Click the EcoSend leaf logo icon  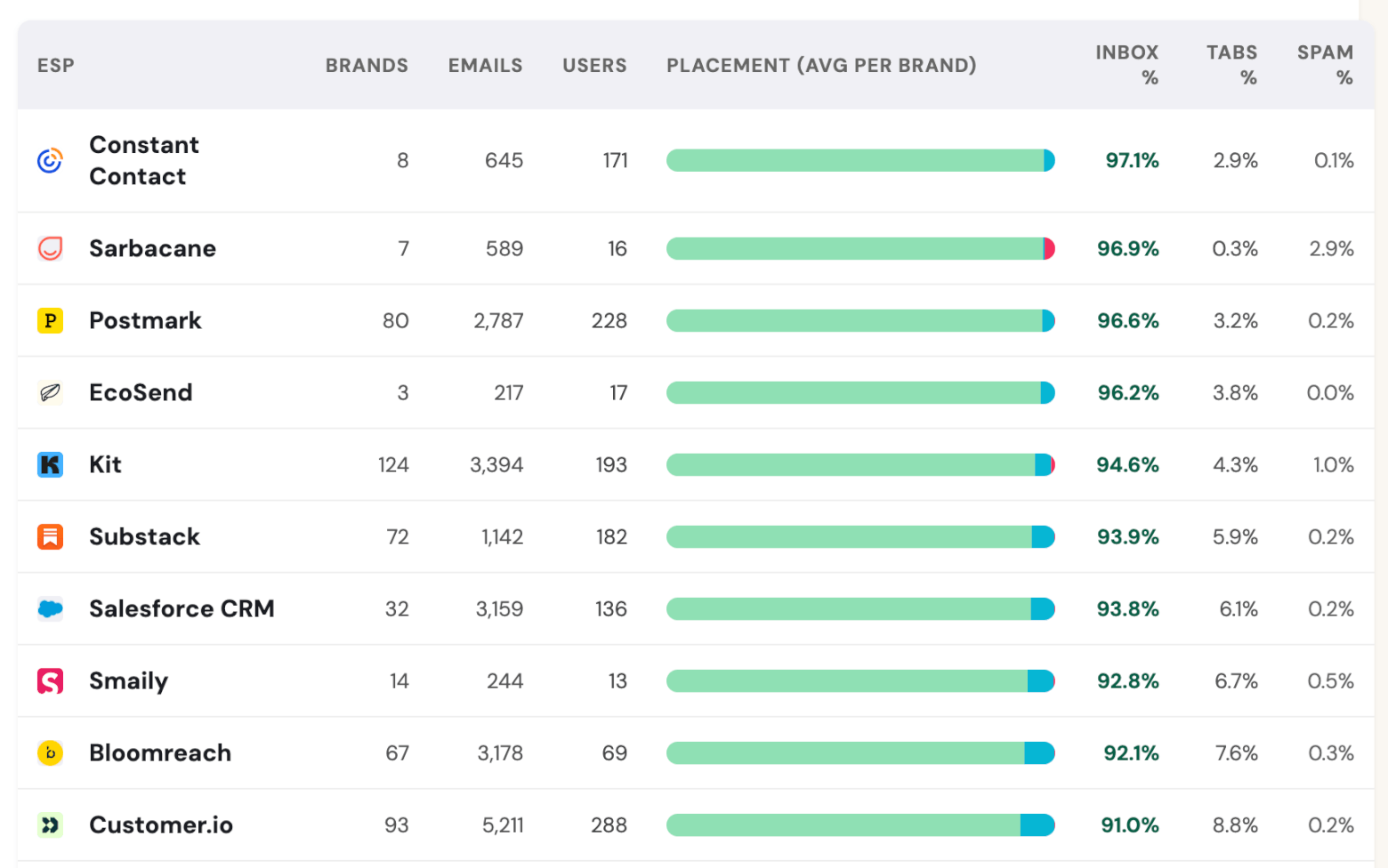click(50, 392)
